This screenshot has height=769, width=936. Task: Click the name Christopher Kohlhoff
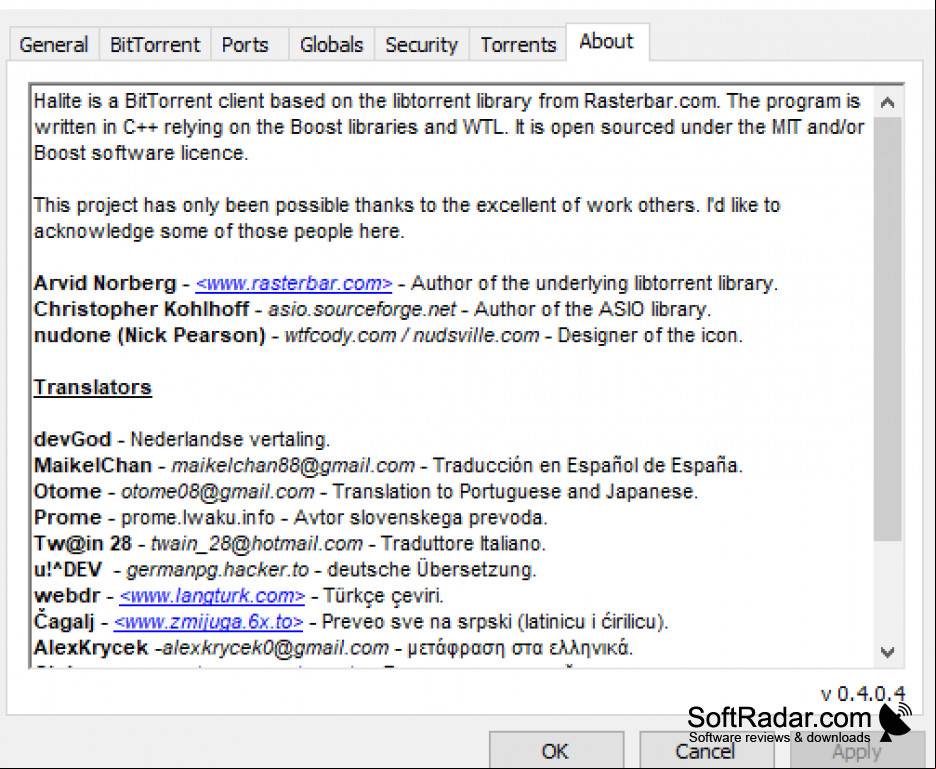click(141, 309)
